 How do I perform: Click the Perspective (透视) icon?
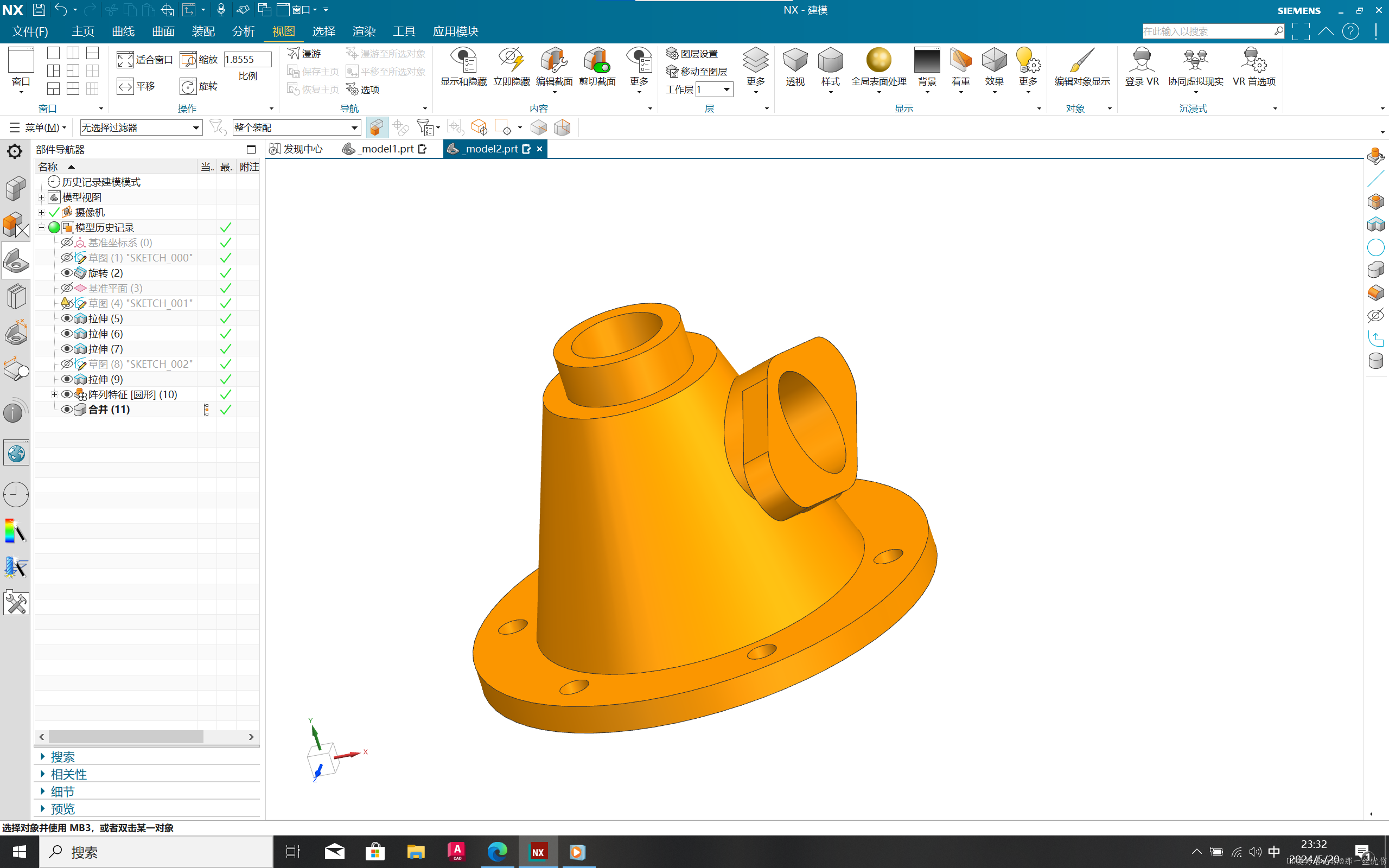pyautogui.click(x=795, y=67)
